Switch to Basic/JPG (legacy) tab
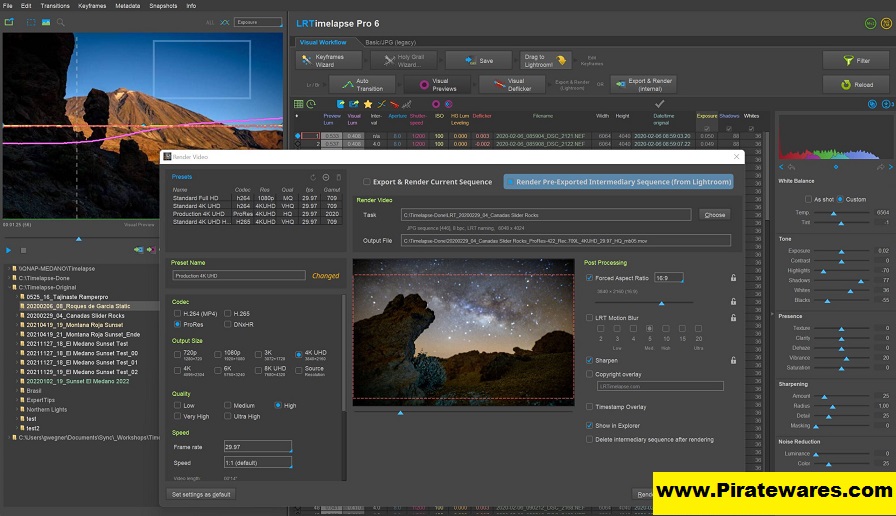 point(393,42)
